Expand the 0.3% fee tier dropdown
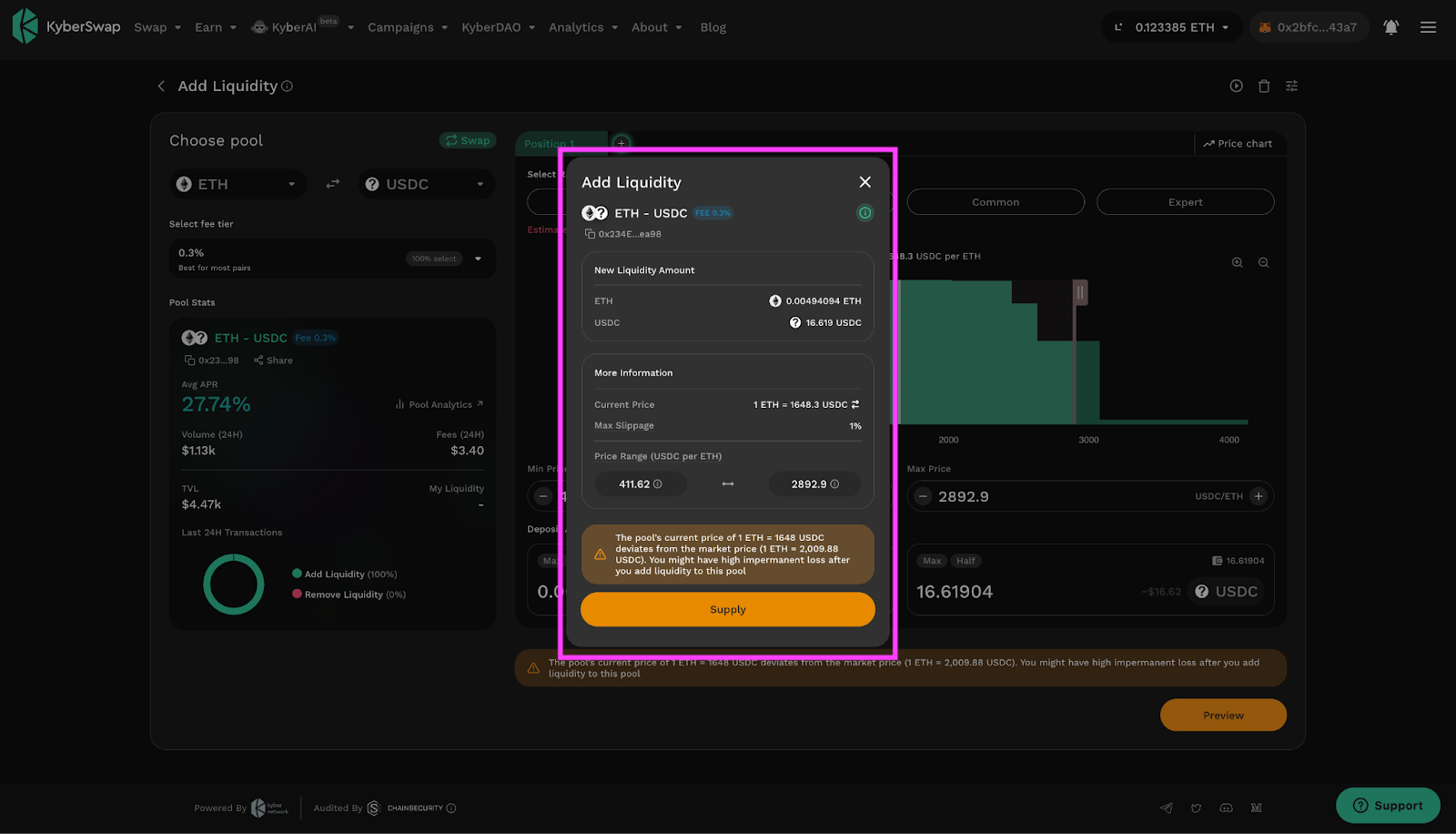Screen dimensions: 1456x834 click(332, 259)
